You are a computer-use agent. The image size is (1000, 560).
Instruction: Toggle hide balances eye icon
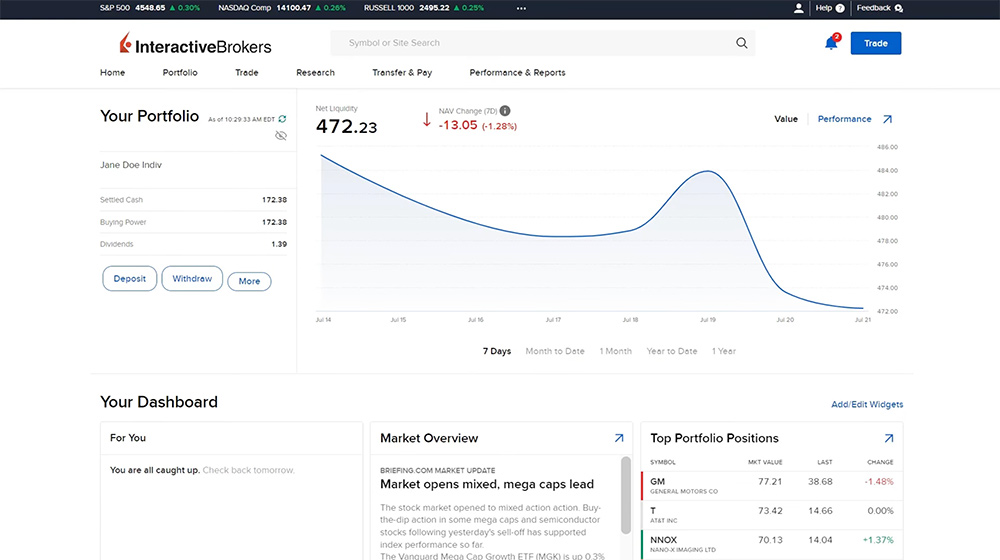pos(281,135)
